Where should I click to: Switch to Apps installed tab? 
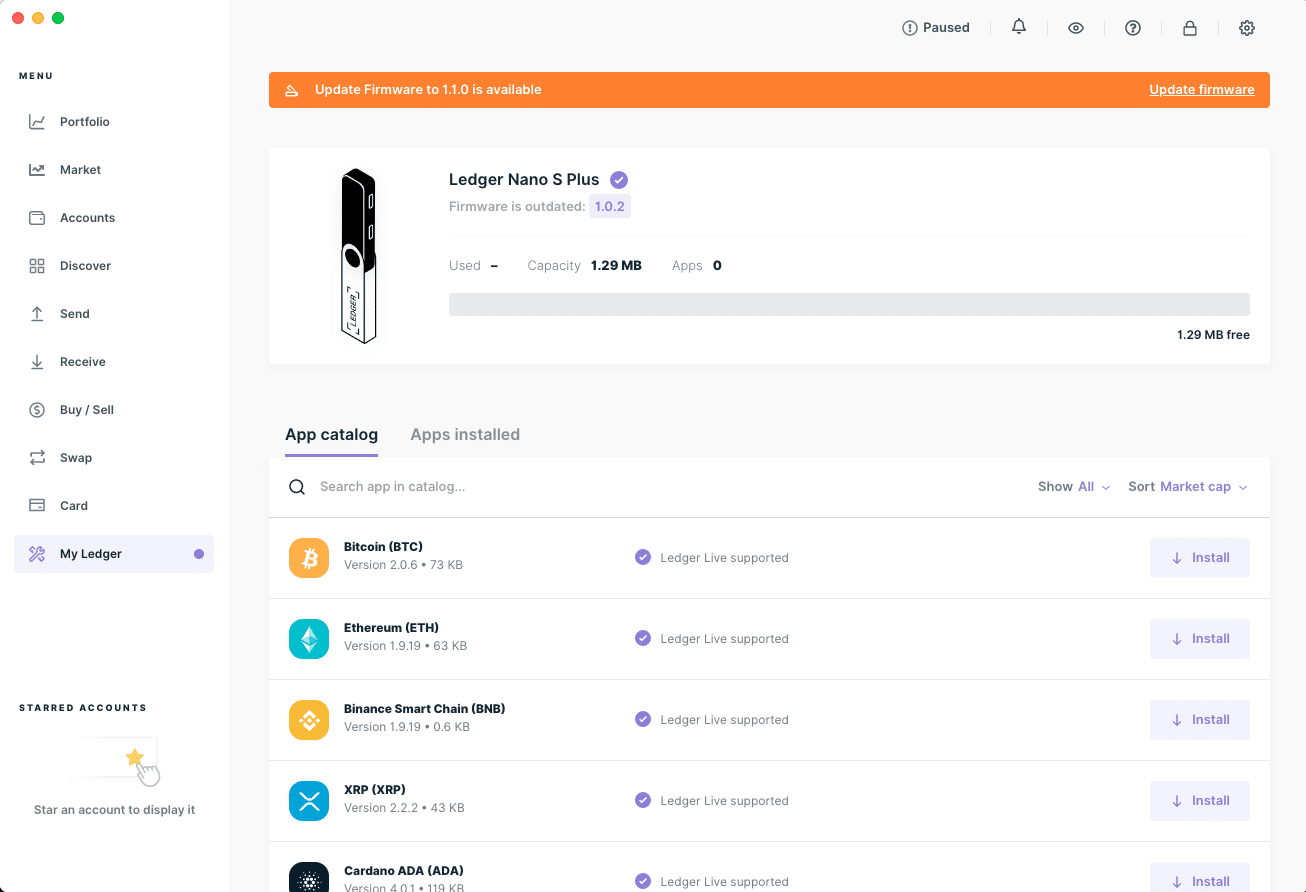(465, 435)
